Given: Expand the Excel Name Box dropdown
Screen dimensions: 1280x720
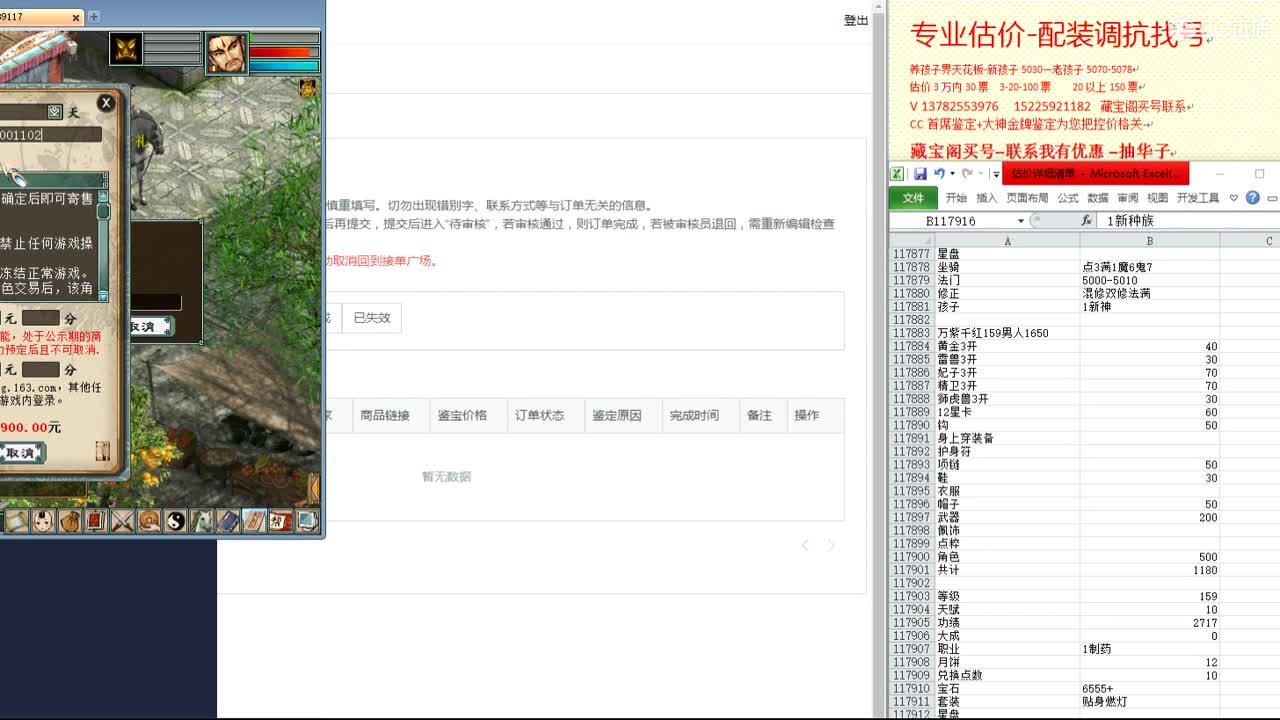Looking at the screenshot, I should click(1021, 221).
